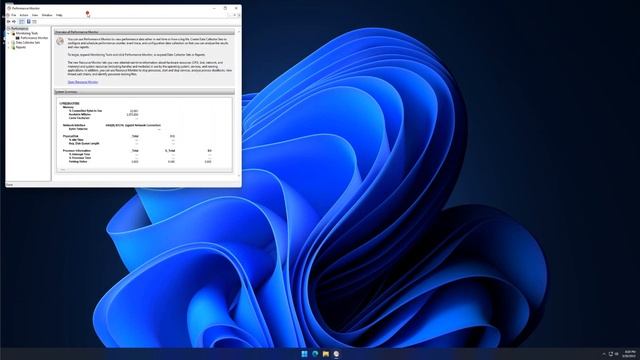Expand the Data Collector Sets node
The height and width of the screenshot is (360, 640).
[9, 42]
